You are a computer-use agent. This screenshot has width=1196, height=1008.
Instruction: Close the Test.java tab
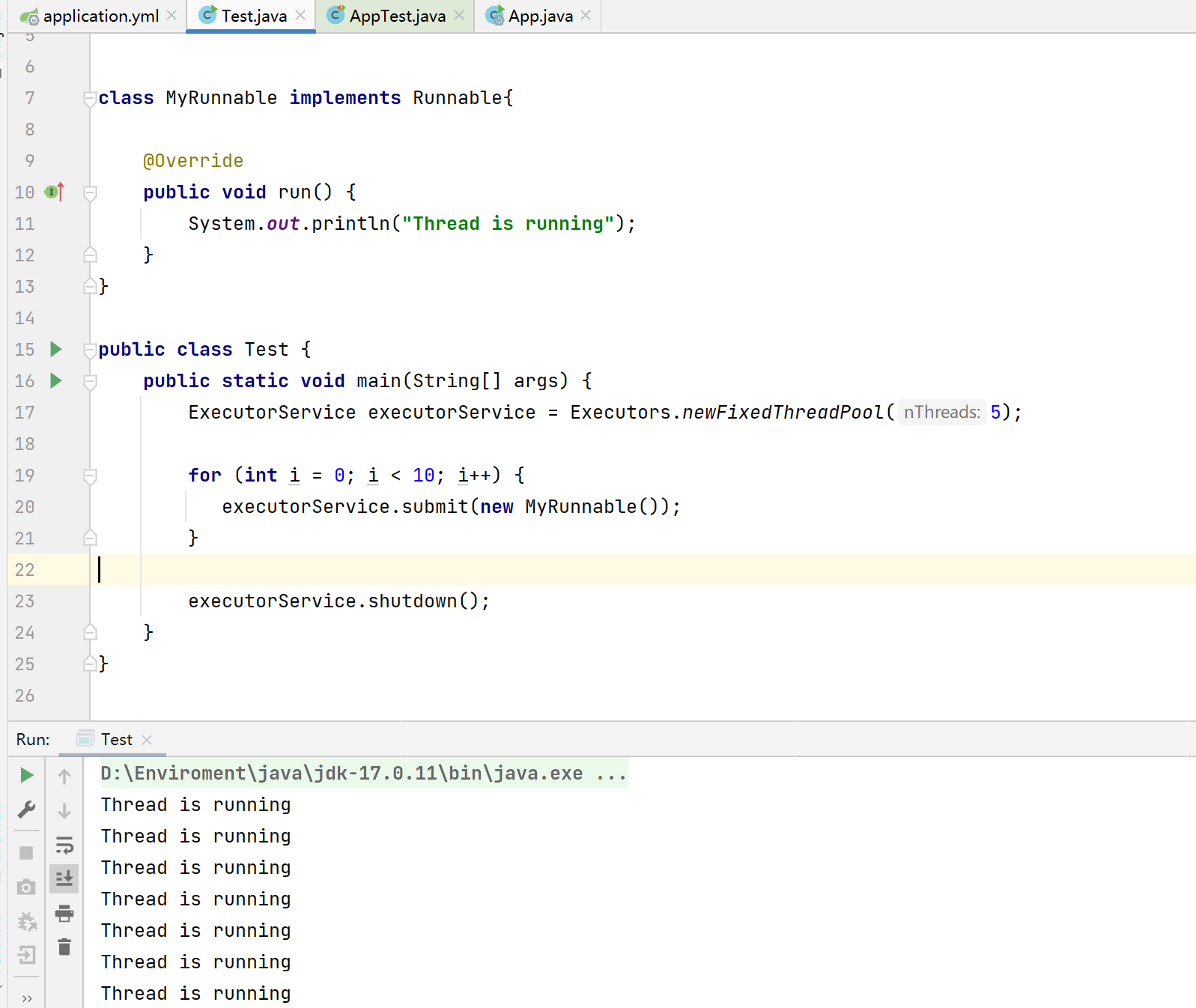[x=300, y=16]
